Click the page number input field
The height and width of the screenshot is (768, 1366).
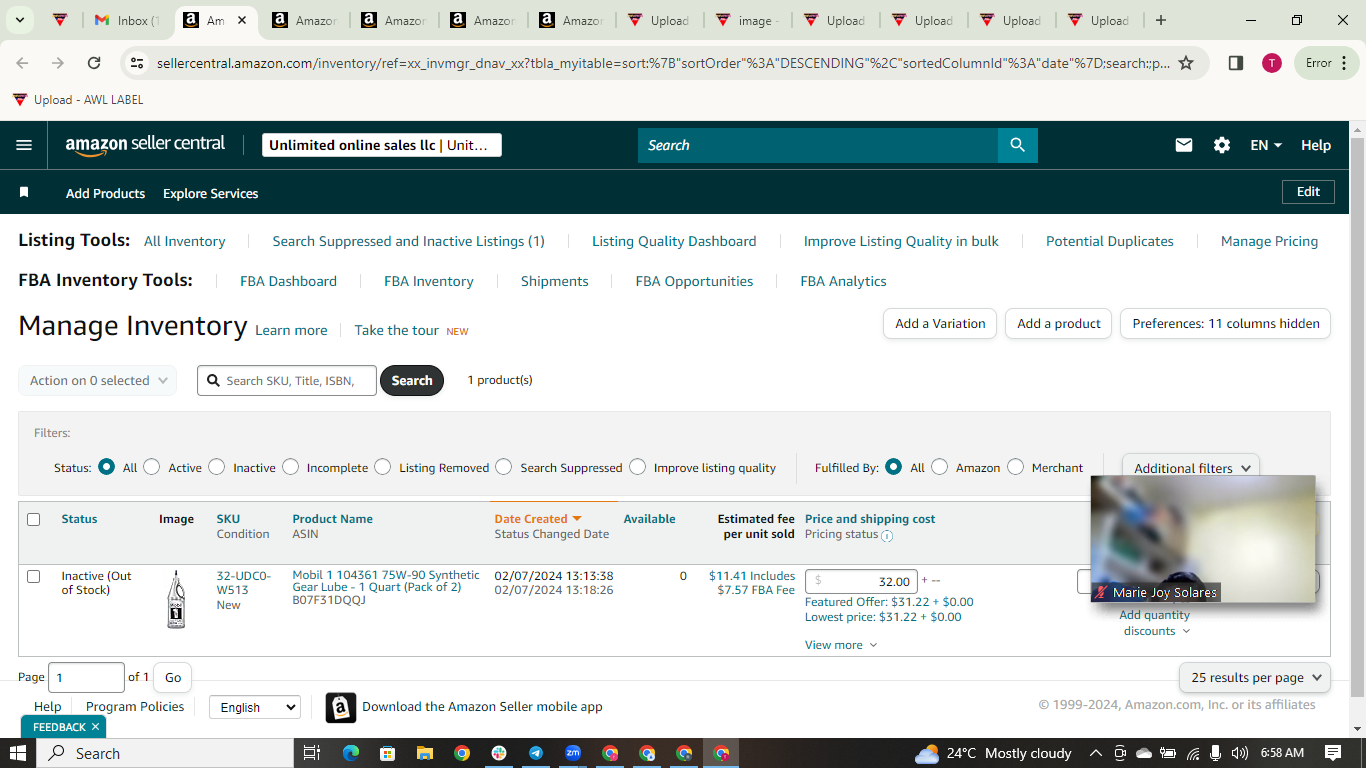pos(86,677)
